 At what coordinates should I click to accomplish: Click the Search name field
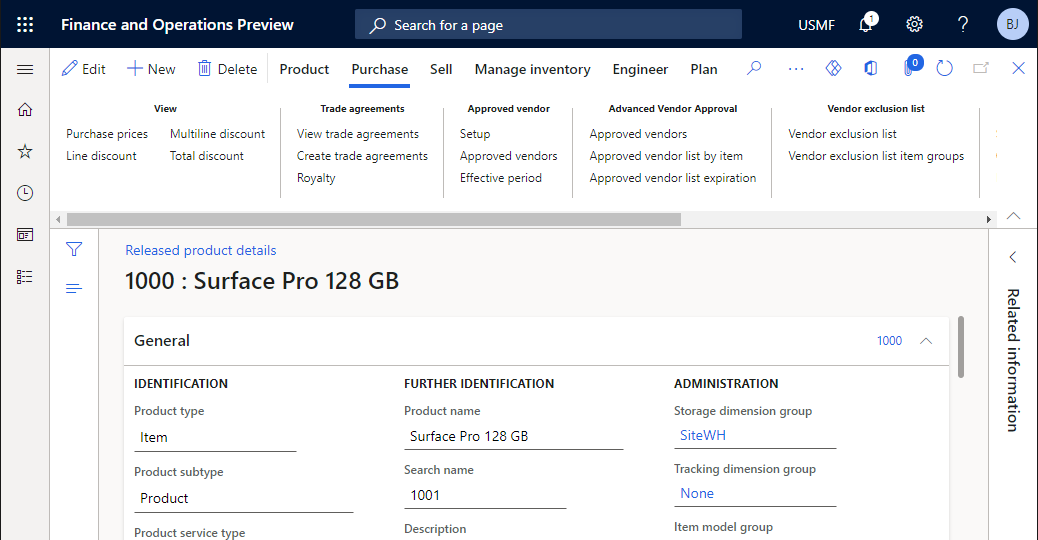485,496
